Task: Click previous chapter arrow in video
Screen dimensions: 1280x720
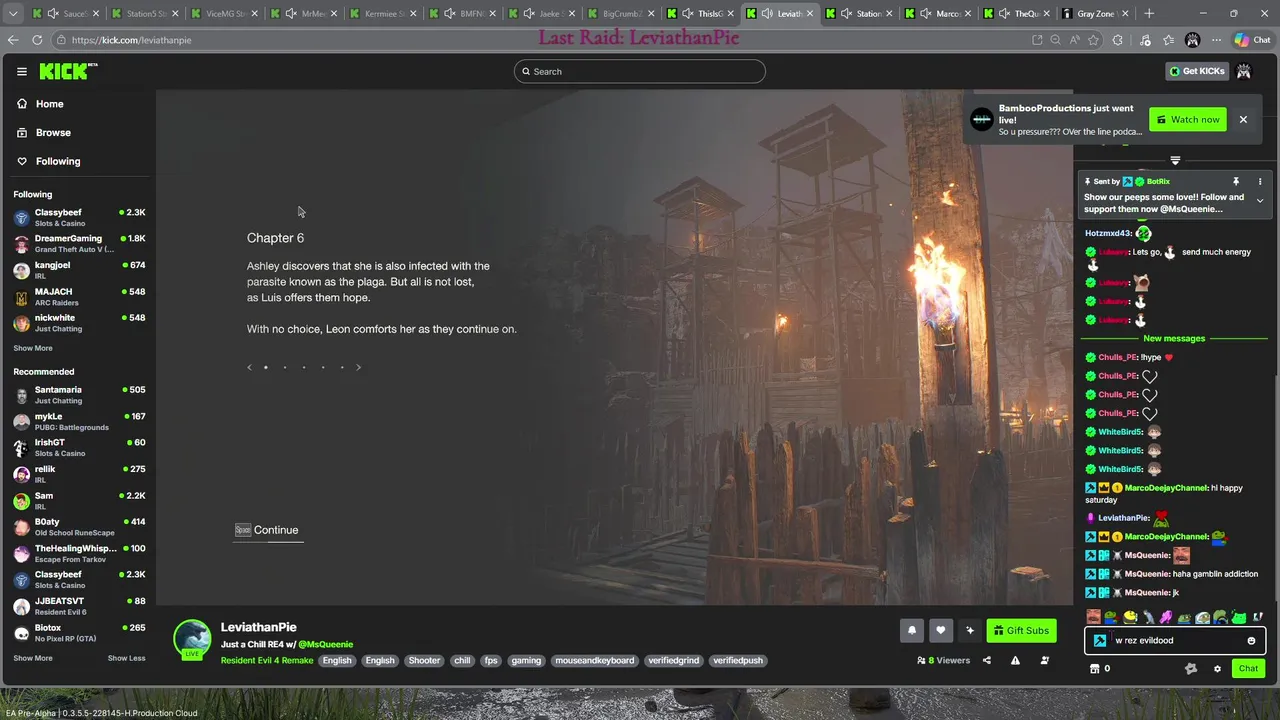Action: 249,367
